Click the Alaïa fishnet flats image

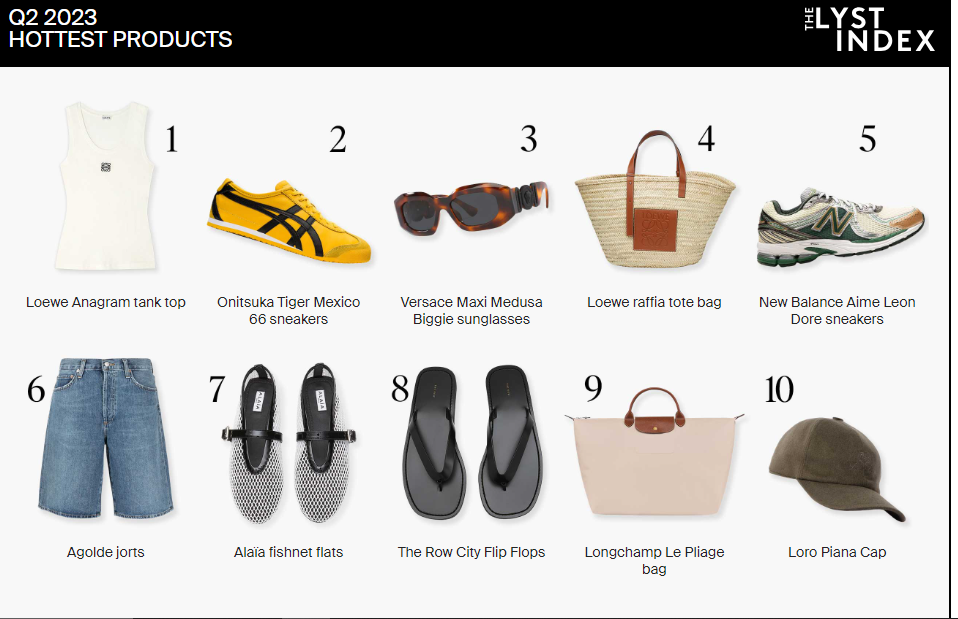pos(289,443)
